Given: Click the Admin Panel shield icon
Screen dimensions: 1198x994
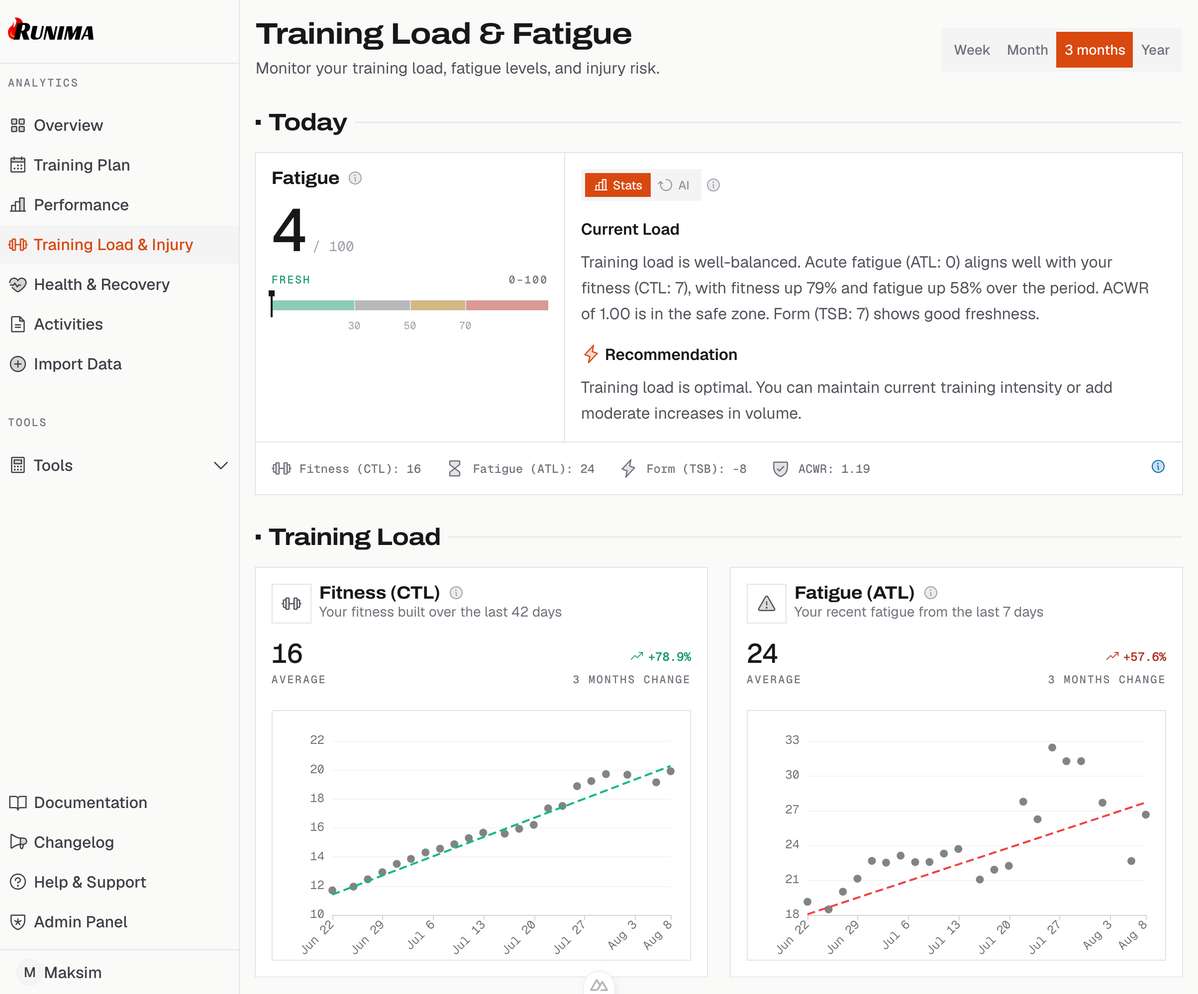Looking at the screenshot, I should [x=18, y=921].
